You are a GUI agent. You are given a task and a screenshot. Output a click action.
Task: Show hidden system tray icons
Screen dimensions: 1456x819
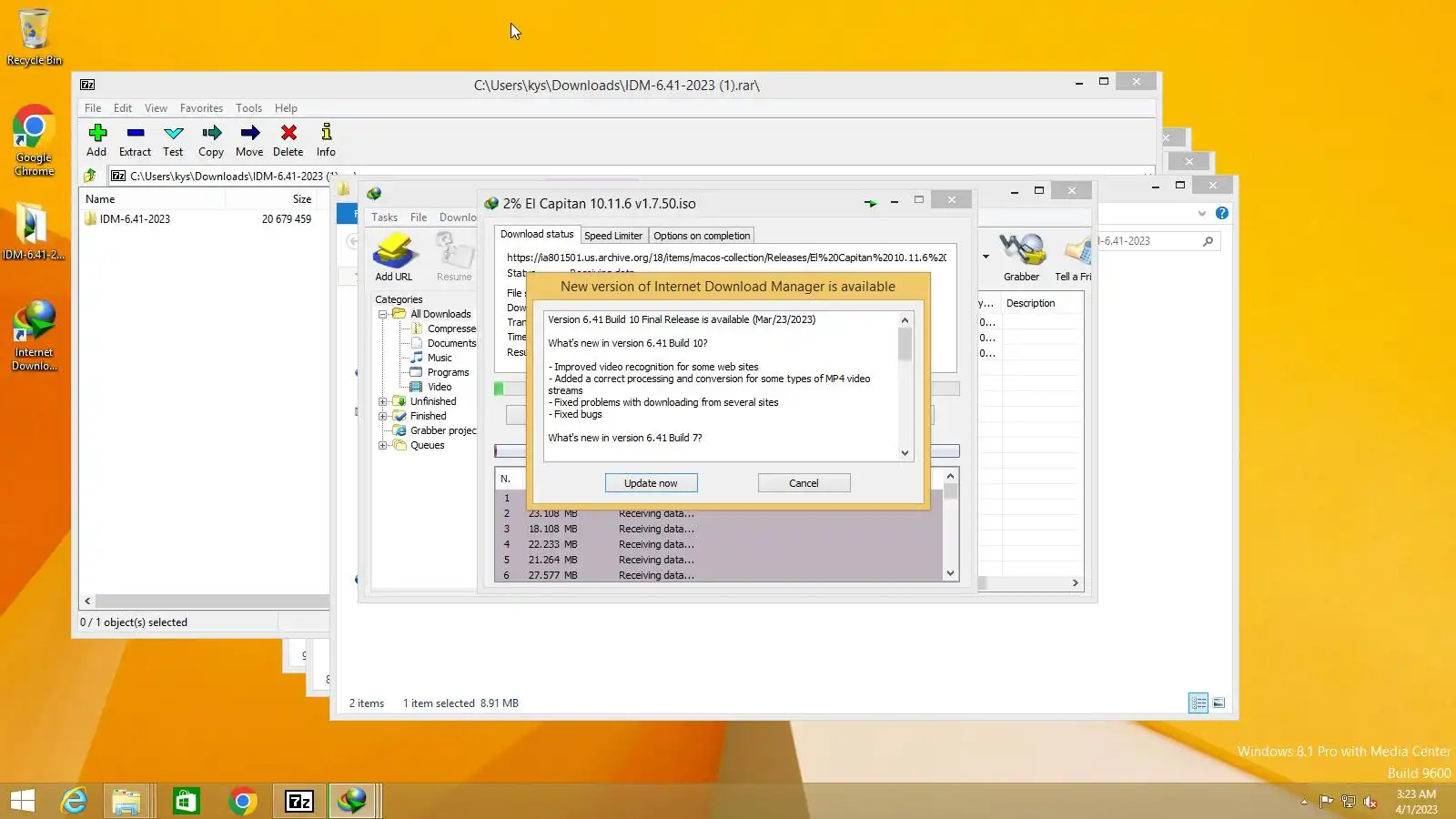click(1304, 802)
